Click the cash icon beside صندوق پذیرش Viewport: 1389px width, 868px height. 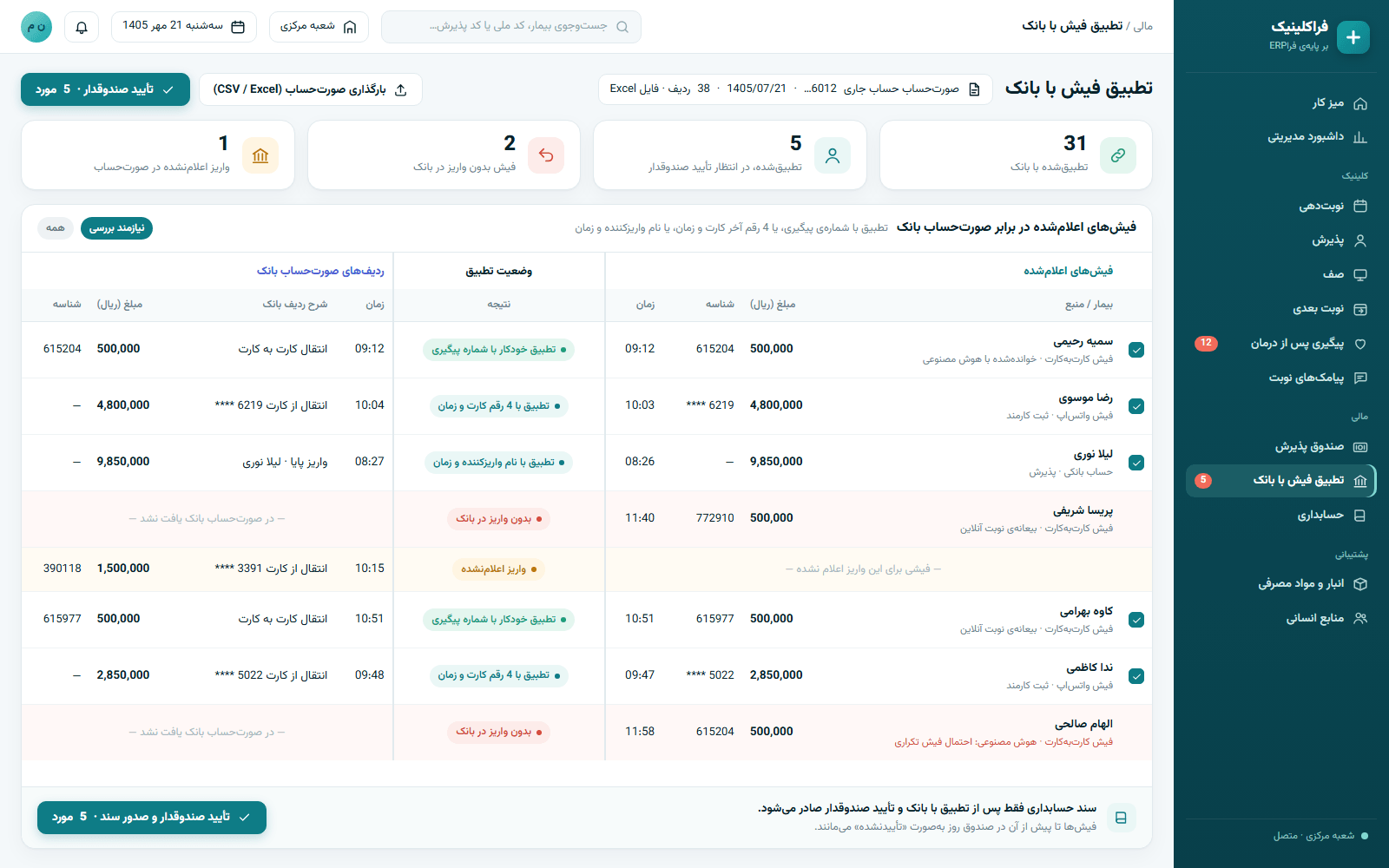tap(1360, 447)
